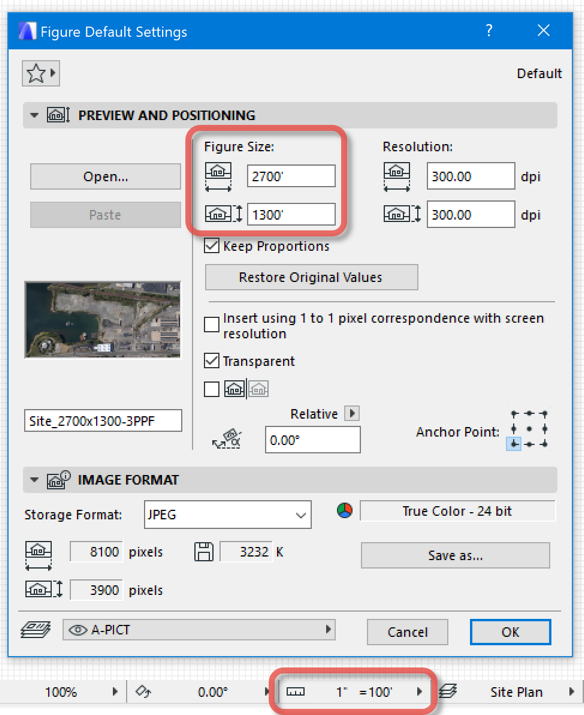
Task: Click the Cancel button
Action: click(408, 632)
